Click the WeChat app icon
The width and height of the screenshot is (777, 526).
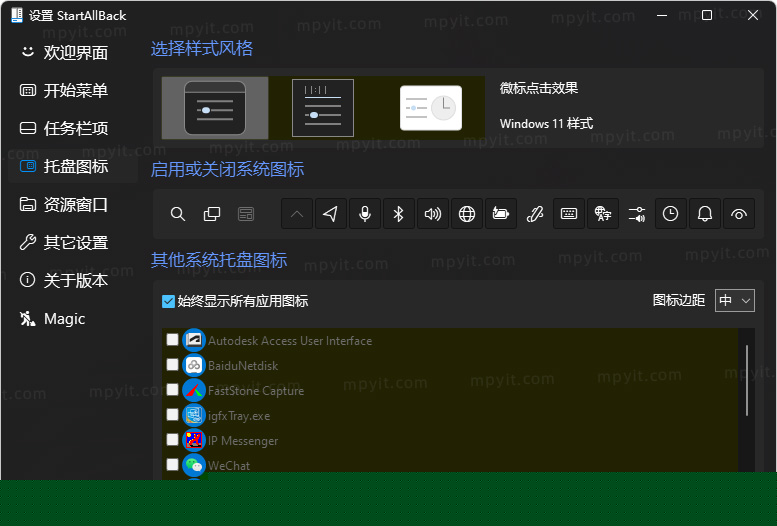pyautogui.click(x=194, y=465)
